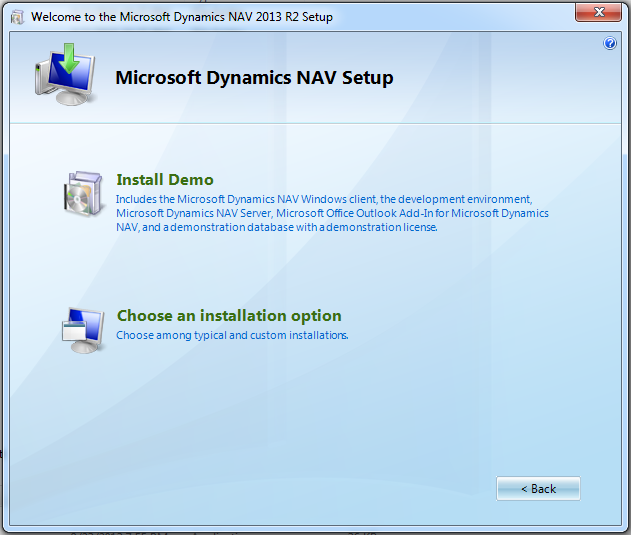Image resolution: width=631 pixels, height=535 pixels.
Task: Close the NAV 2013 R2 Setup window
Action: point(598,12)
